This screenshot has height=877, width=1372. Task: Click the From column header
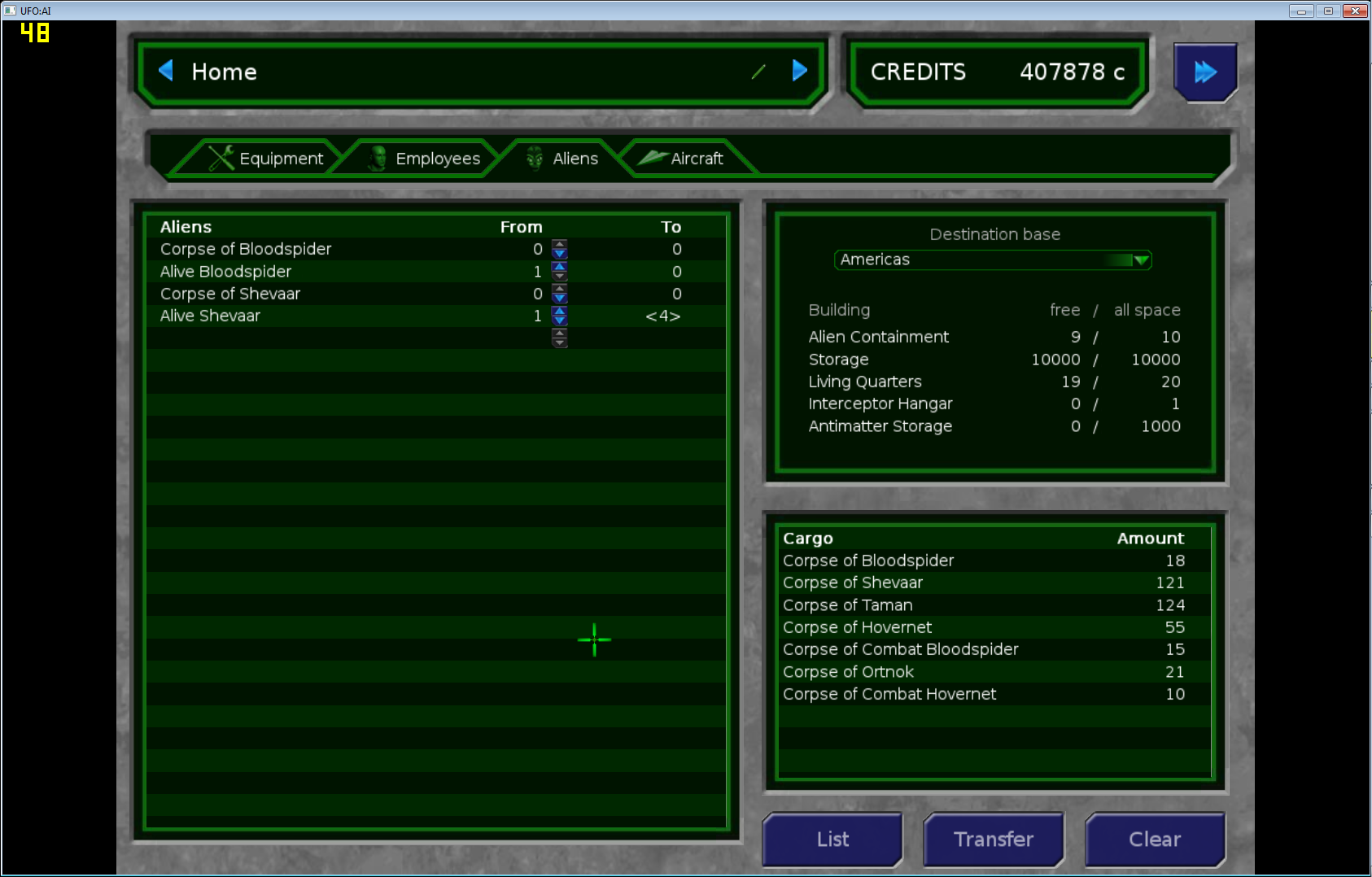tap(521, 227)
